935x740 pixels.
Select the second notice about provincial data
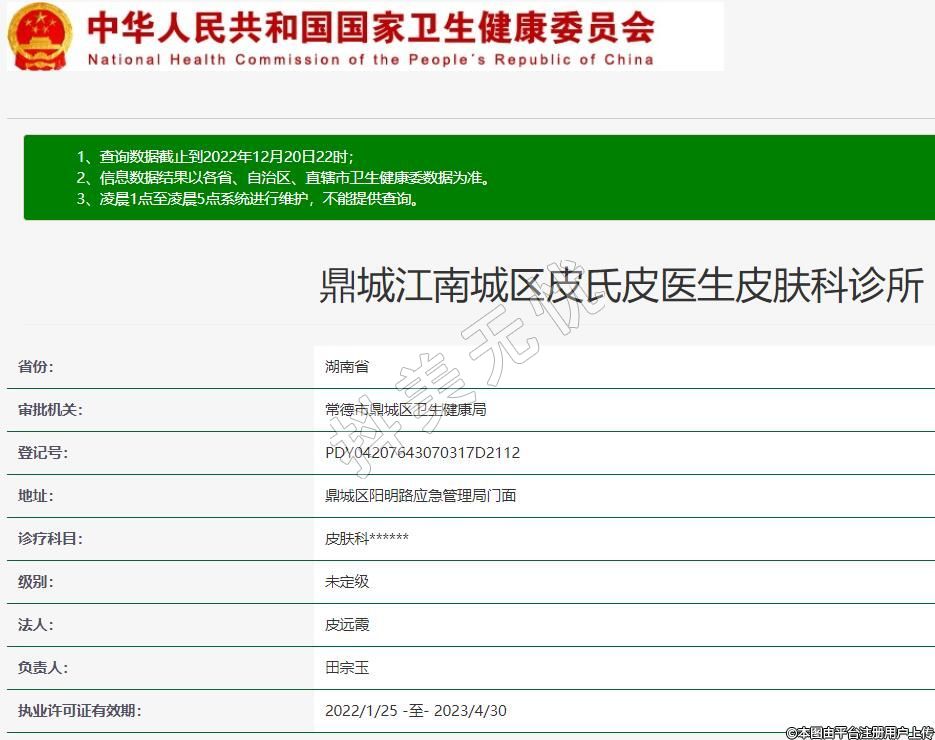coord(284,178)
